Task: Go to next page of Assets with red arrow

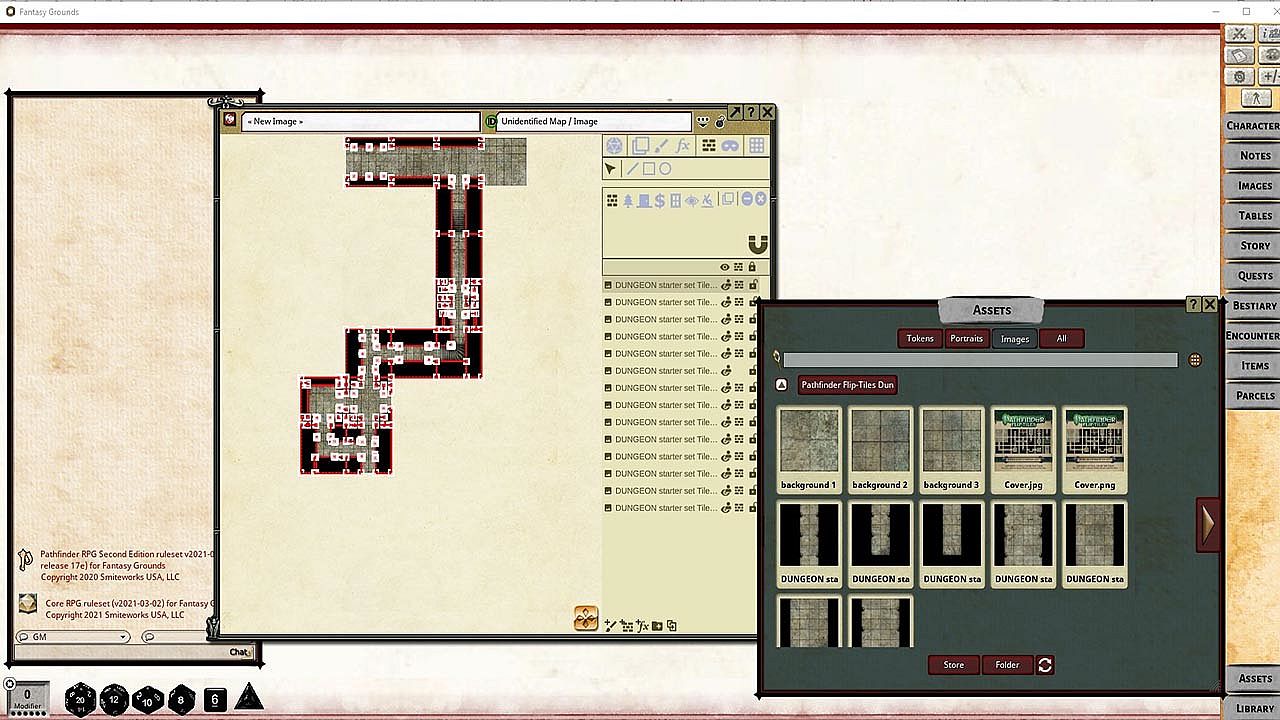Action: [1208, 524]
